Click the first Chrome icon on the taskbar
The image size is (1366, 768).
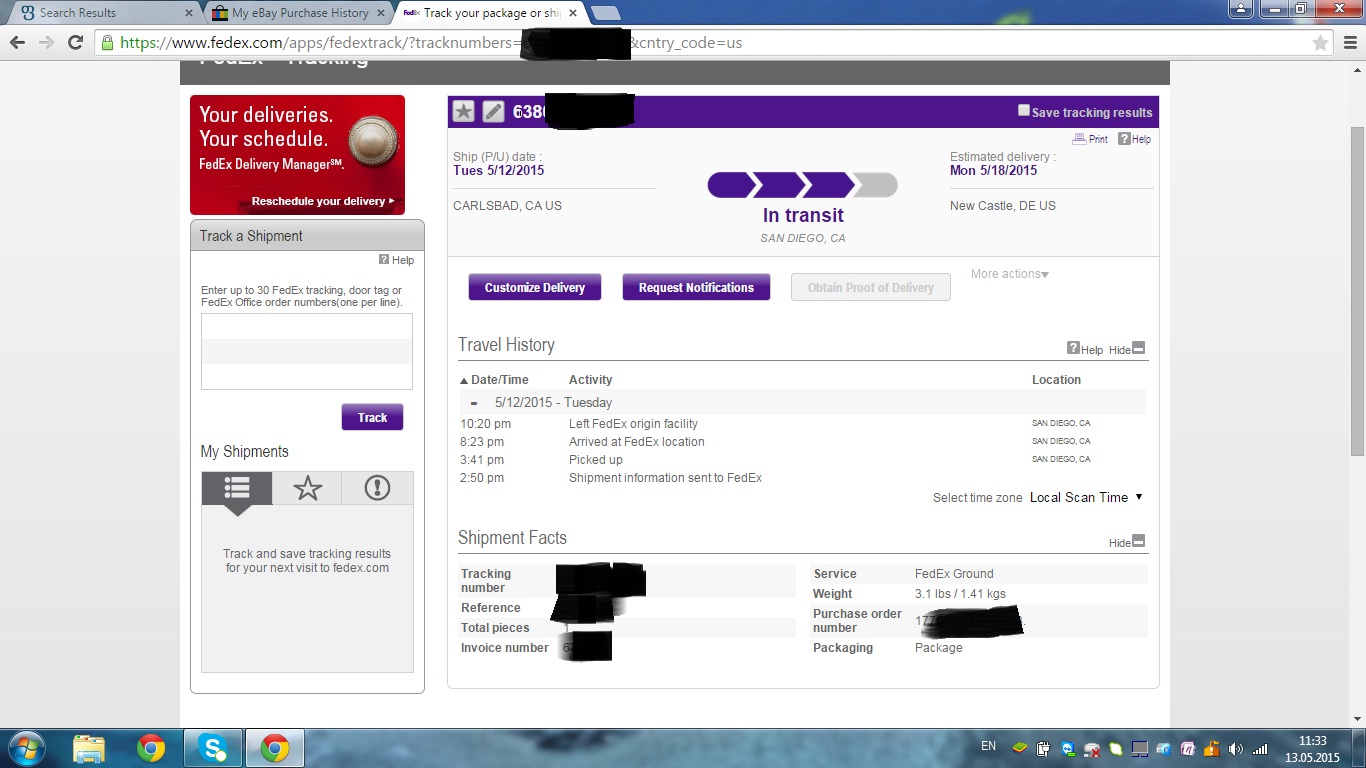click(151, 748)
